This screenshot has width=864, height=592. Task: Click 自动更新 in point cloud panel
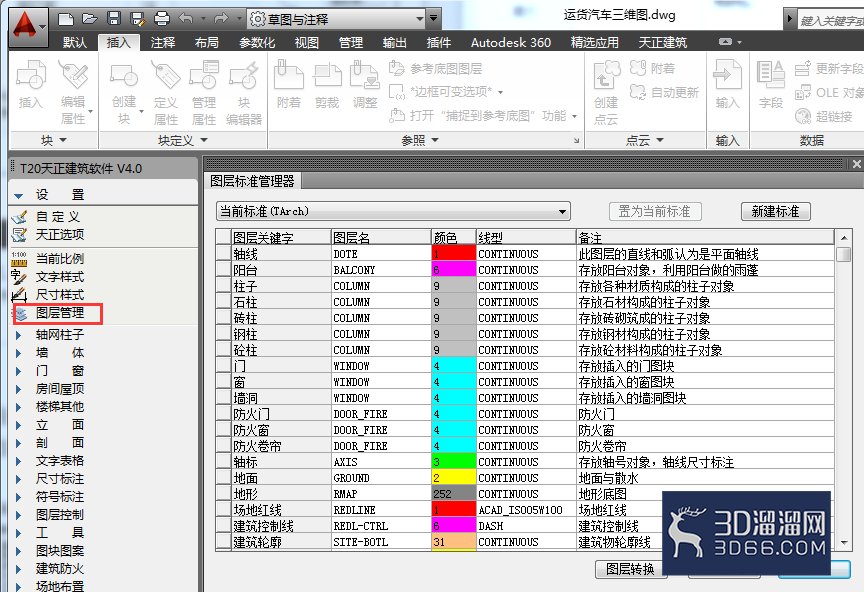(665, 92)
